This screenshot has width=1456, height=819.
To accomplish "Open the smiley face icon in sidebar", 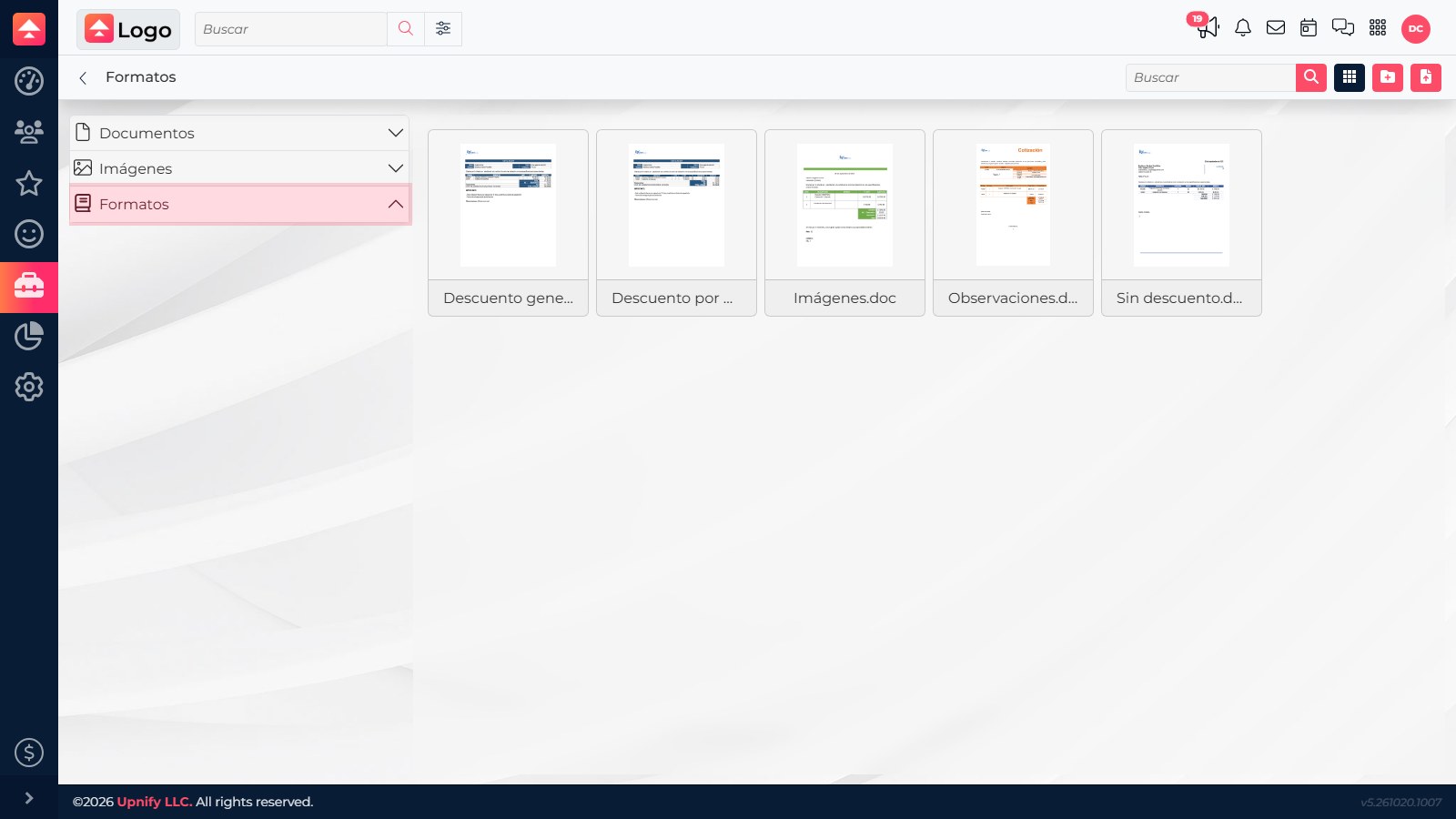I will tap(29, 234).
